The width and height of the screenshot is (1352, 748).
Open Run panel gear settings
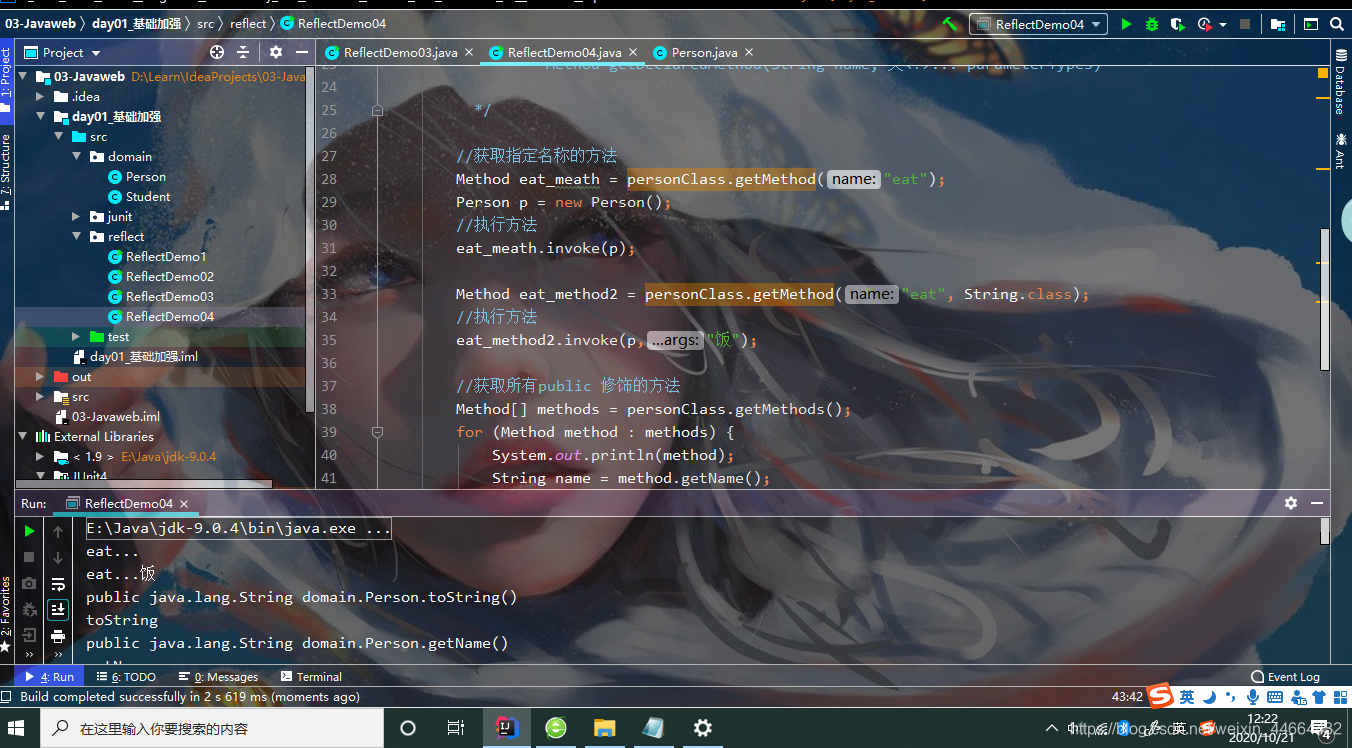pyautogui.click(x=1291, y=503)
